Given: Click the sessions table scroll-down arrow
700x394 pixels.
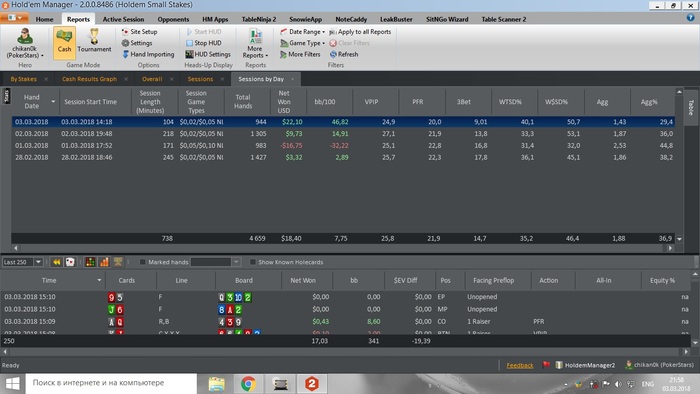Looking at the screenshot, I should click(679, 239).
